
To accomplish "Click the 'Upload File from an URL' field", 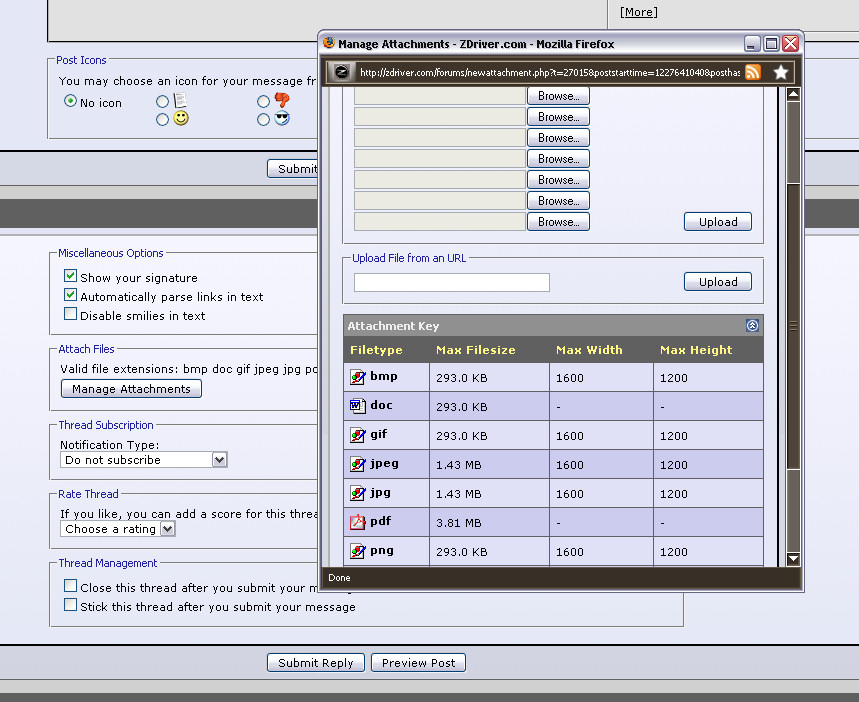I will point(452,283).
